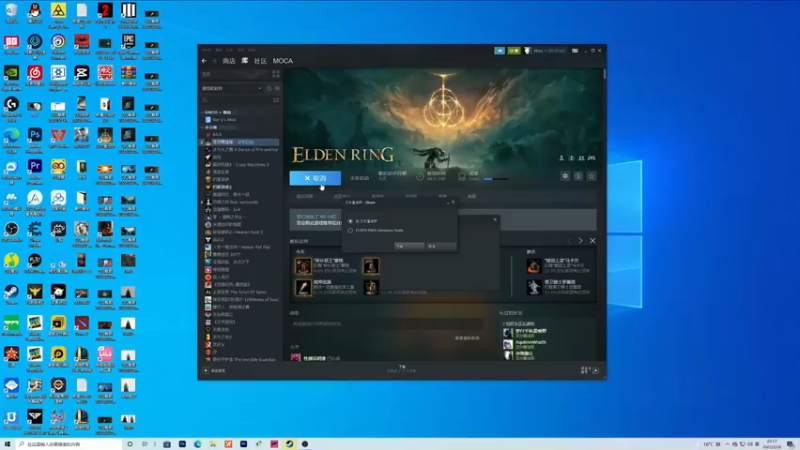
Task: Click the left button in launch dialog
Action: (409, 246)
